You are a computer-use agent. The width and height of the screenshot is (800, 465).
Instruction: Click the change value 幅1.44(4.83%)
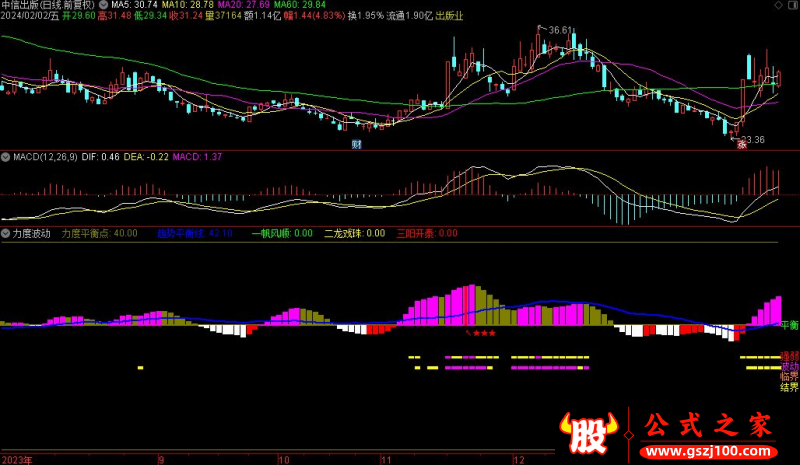314,16
